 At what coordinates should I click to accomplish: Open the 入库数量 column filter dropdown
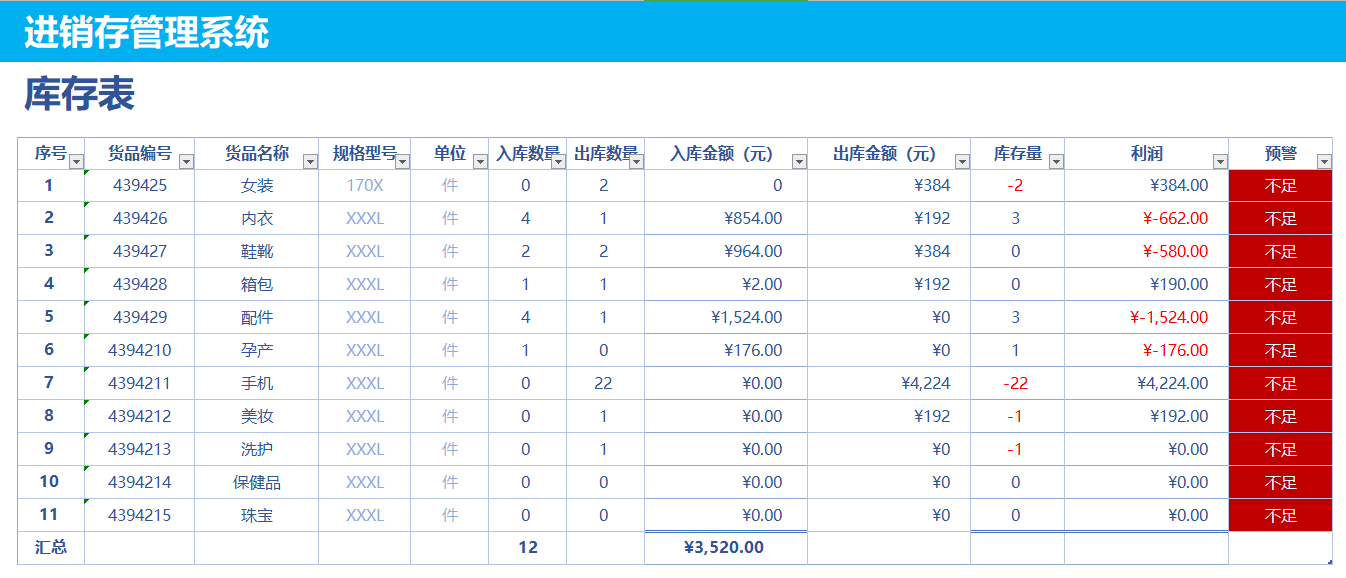click(x=558, y=161)
